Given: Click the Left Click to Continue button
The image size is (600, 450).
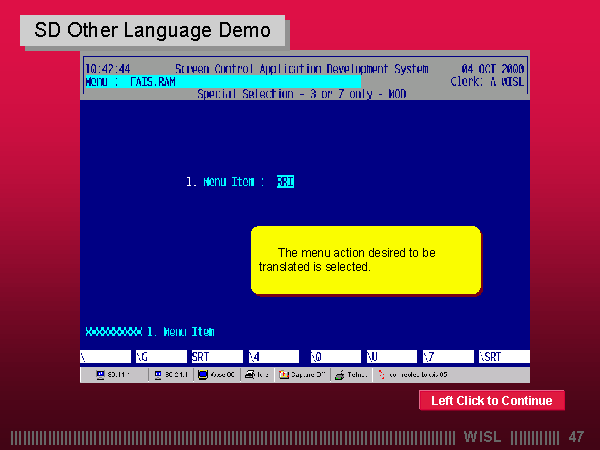Looking at the screenshot, I should pyautogui.click(x=491, y=401).
